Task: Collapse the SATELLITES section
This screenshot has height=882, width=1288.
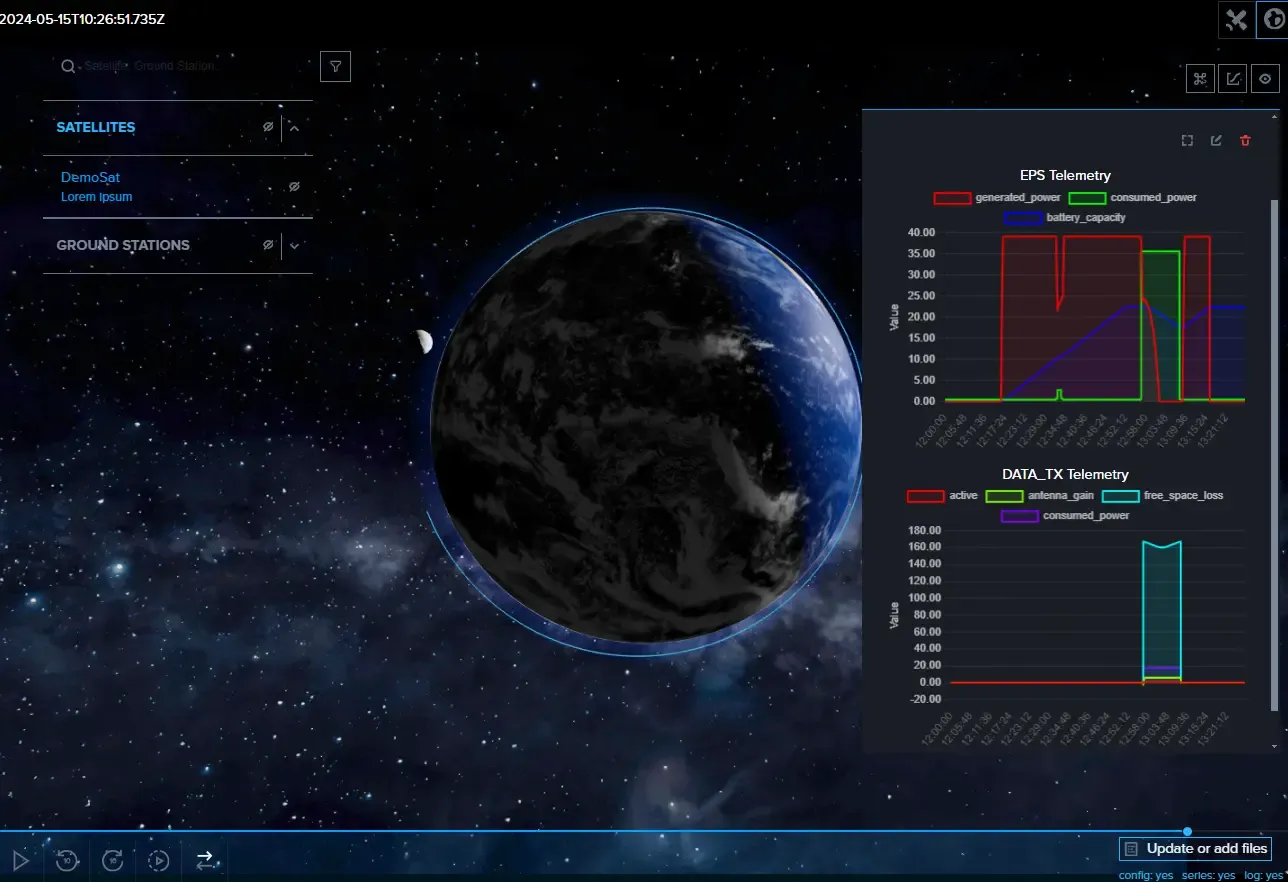Action: (x=294, y=127)
